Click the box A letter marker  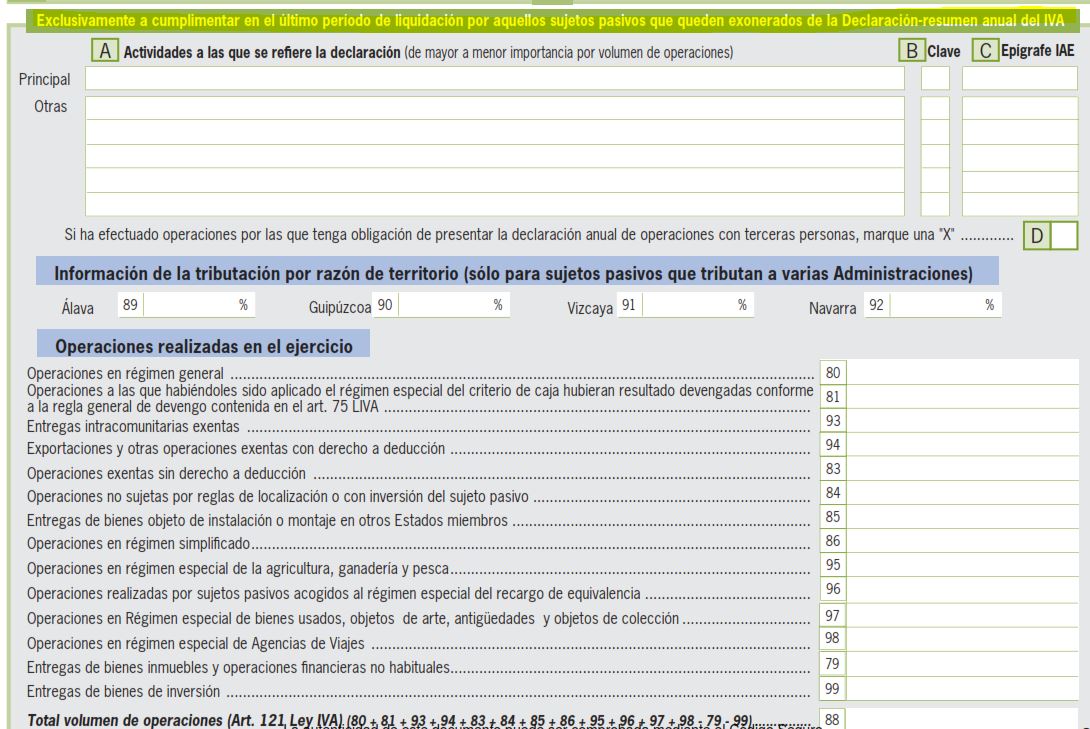[105, 51]
